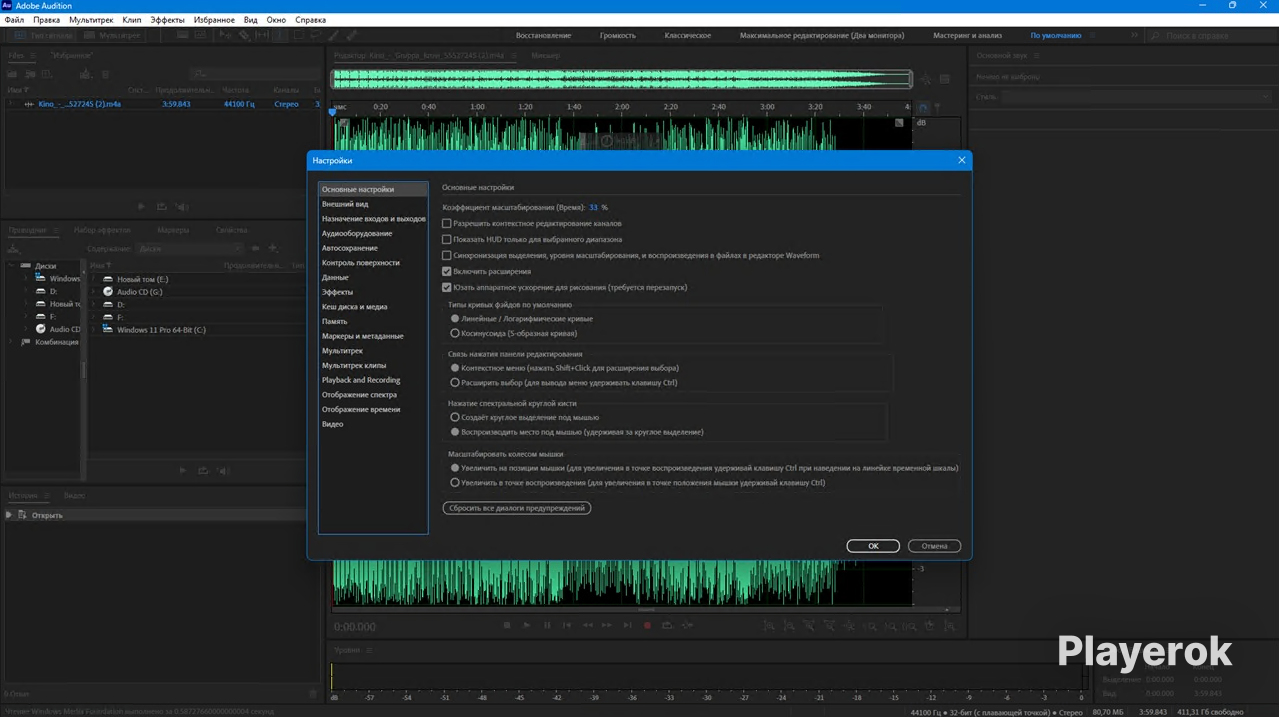Click New File icon in Files panel

48,73
